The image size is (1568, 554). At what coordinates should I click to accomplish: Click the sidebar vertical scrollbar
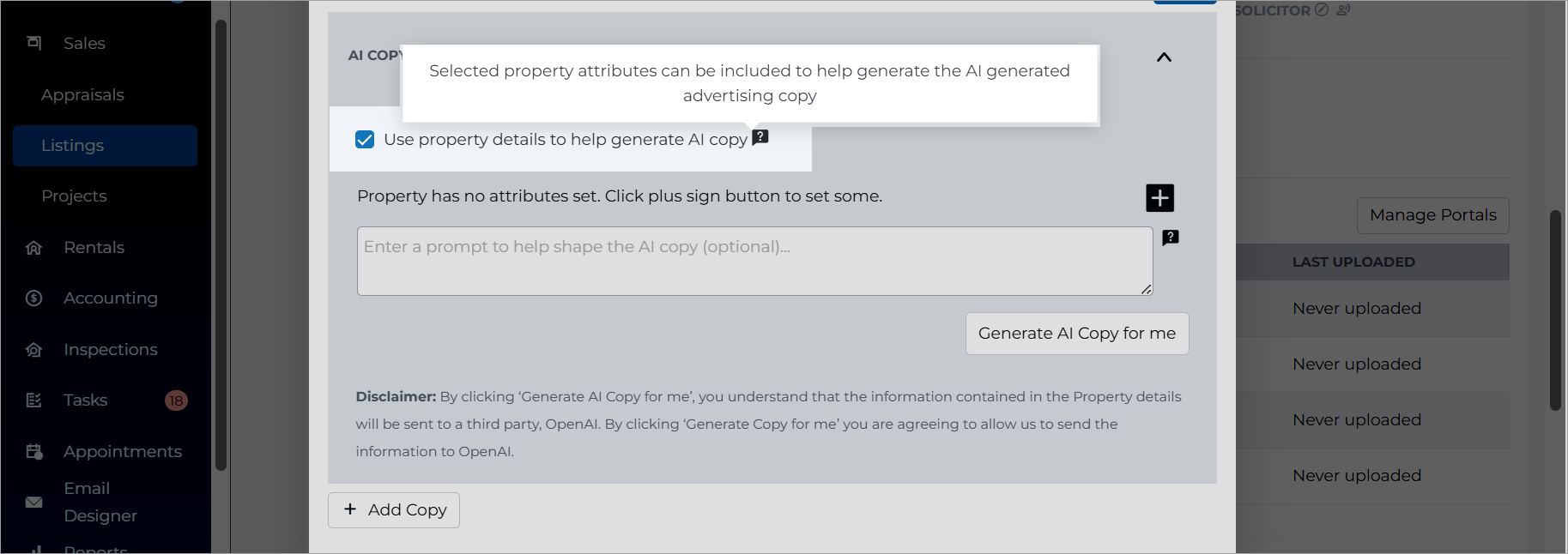[221, 245]
